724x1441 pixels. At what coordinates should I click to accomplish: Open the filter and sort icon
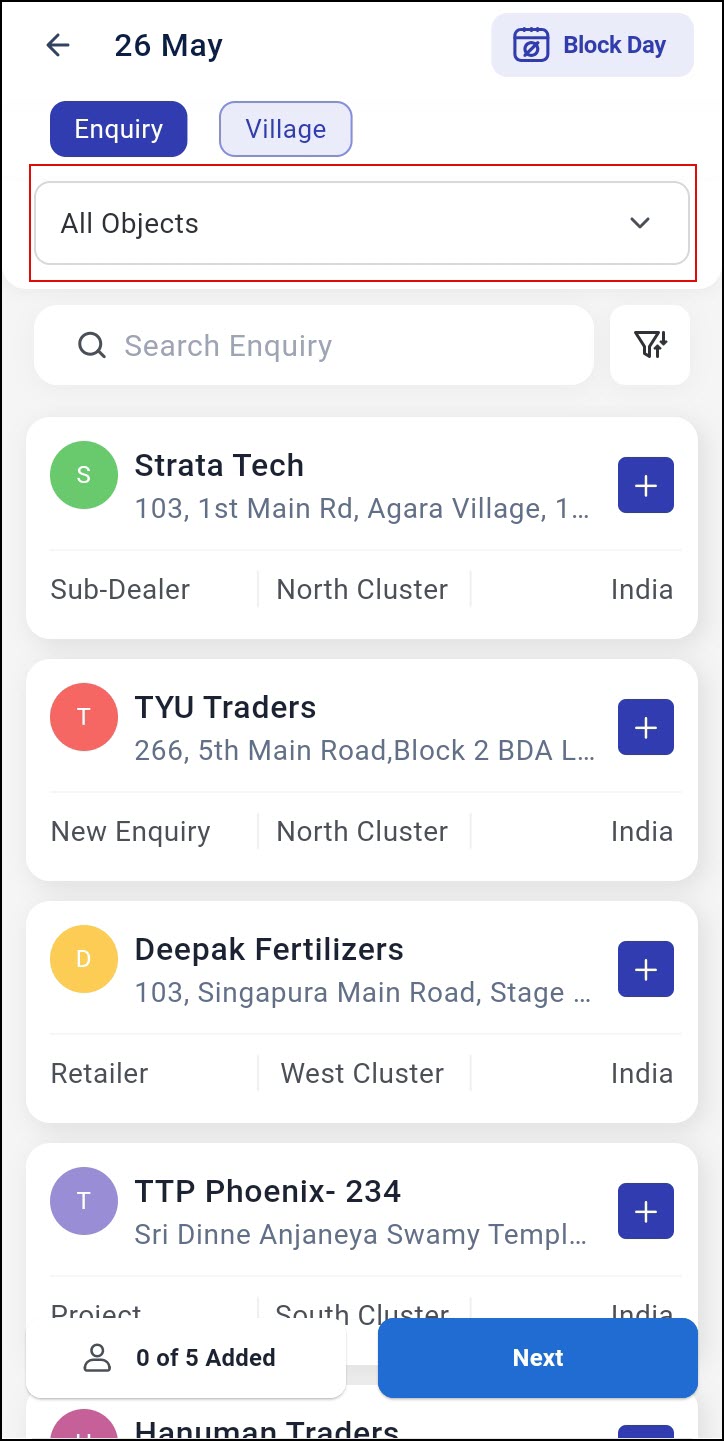(650, 345)
